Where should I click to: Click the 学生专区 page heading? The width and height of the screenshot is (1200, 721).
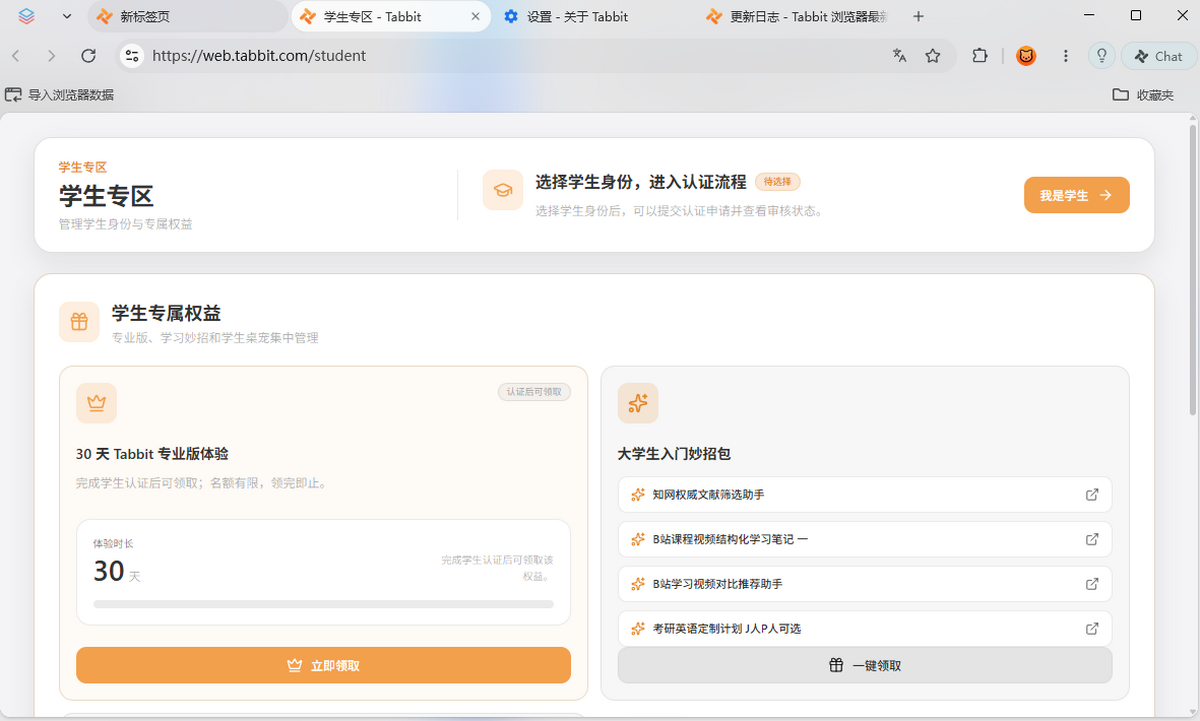click(106, 195)
